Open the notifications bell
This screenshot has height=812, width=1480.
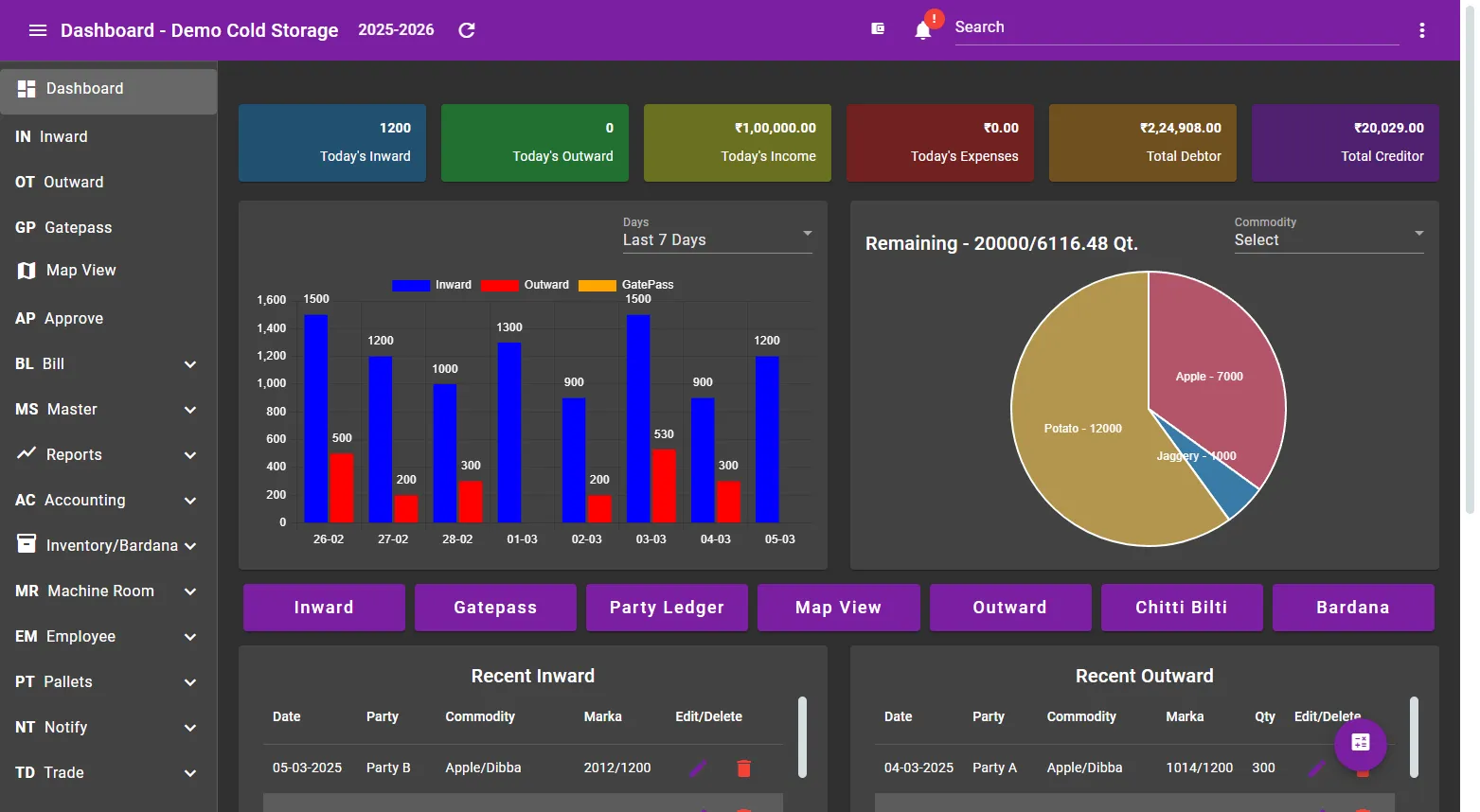tap(921, 29)
